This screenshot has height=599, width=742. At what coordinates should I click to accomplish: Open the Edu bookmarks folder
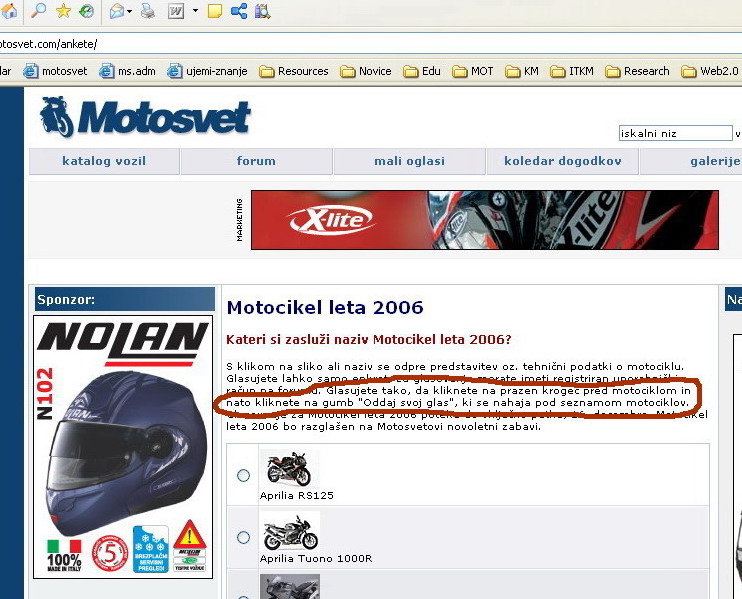(422, 71)
